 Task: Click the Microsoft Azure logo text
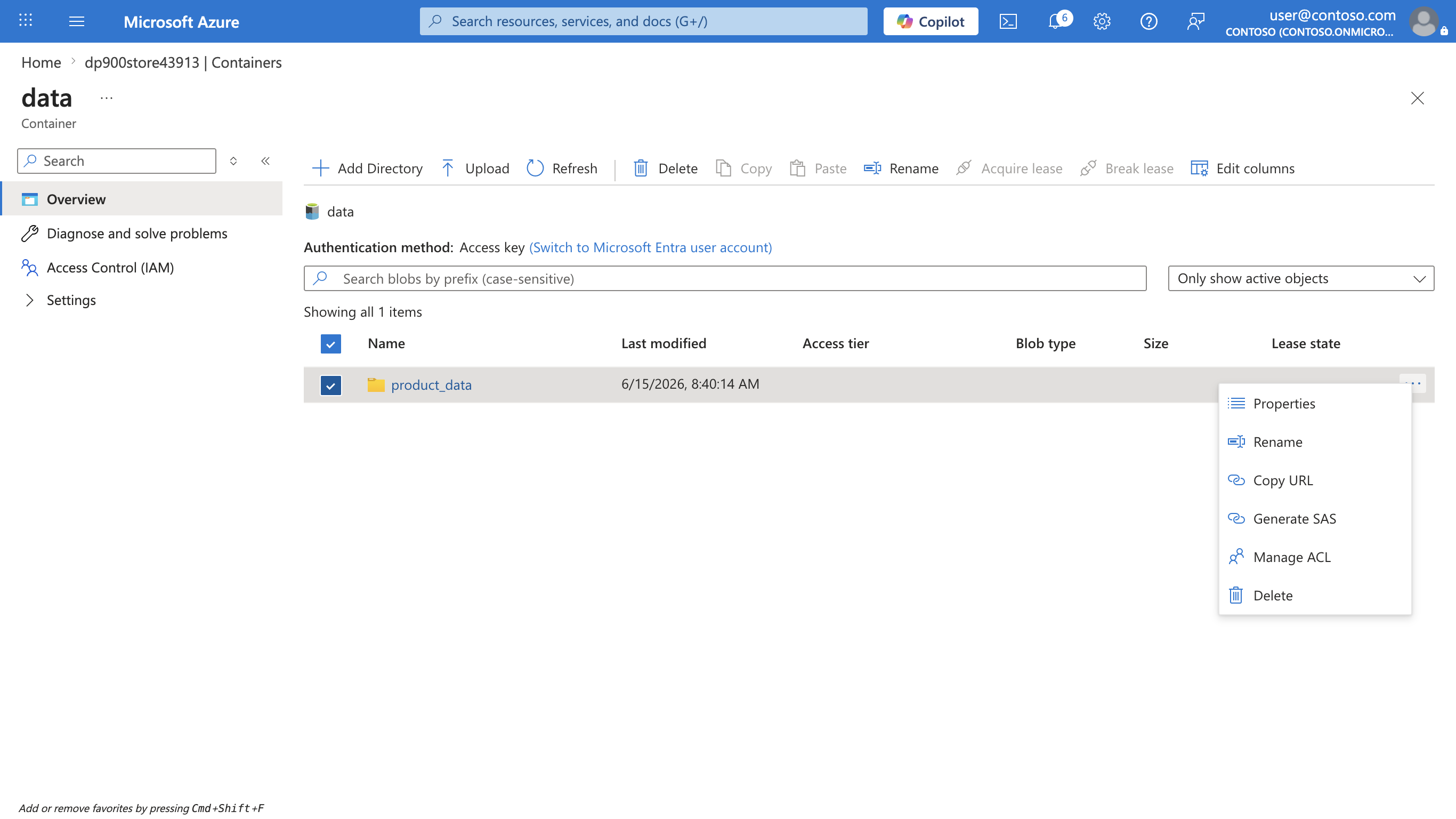[x=181, y=21]
